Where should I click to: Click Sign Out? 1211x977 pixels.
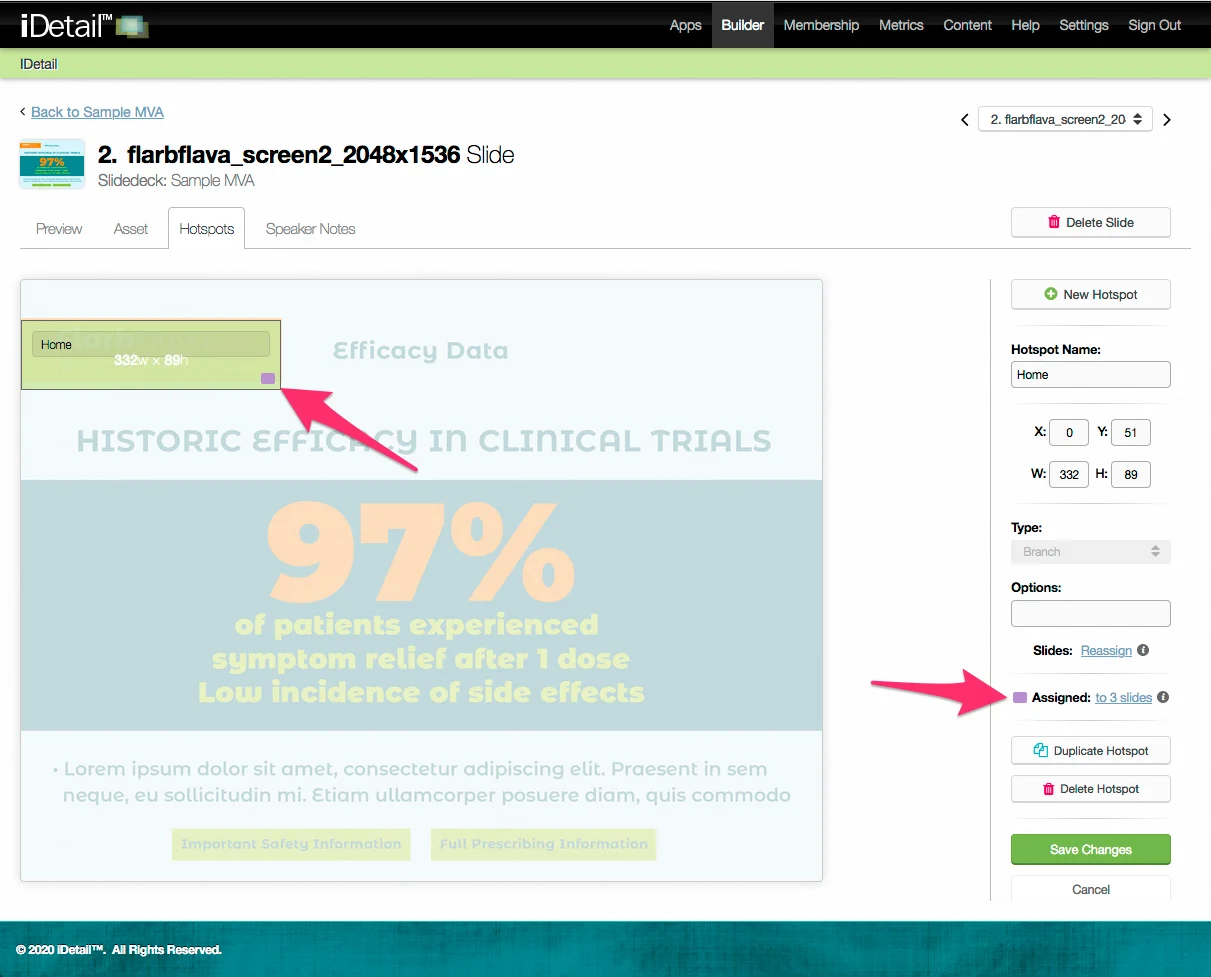pyautogui.click(x=1155, y=25)
